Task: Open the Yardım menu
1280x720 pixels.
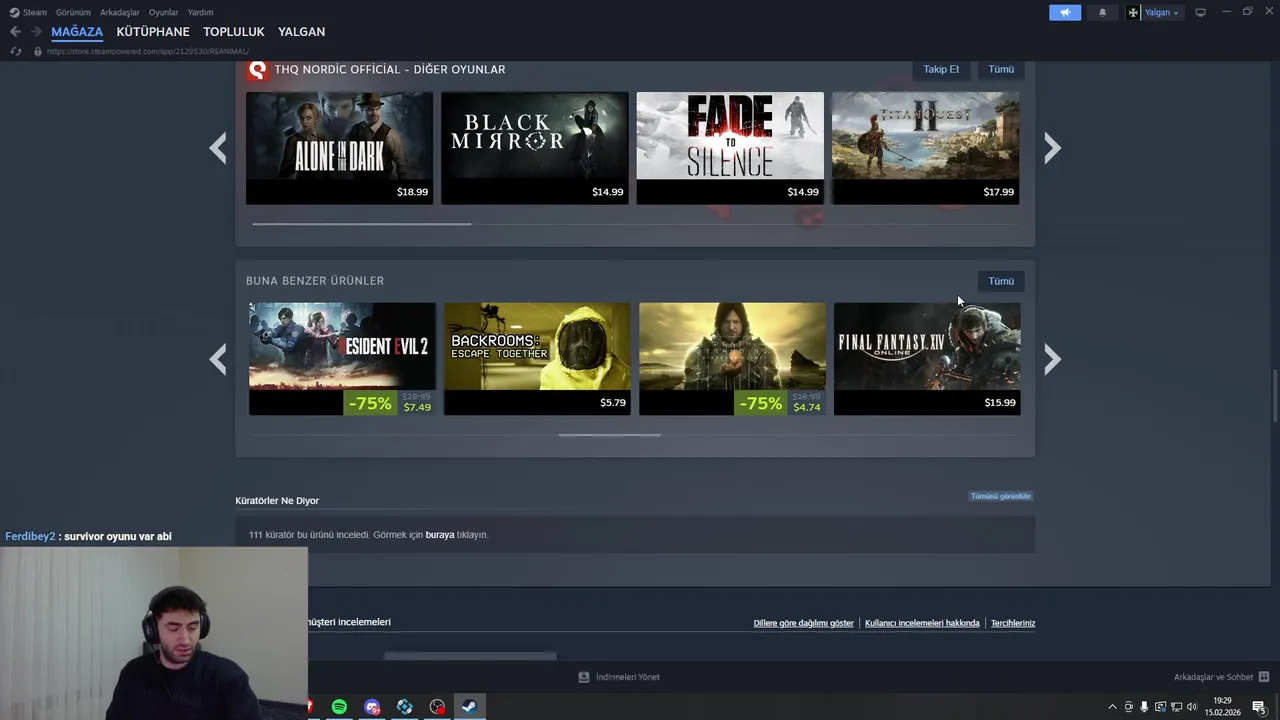Action: 200,12
